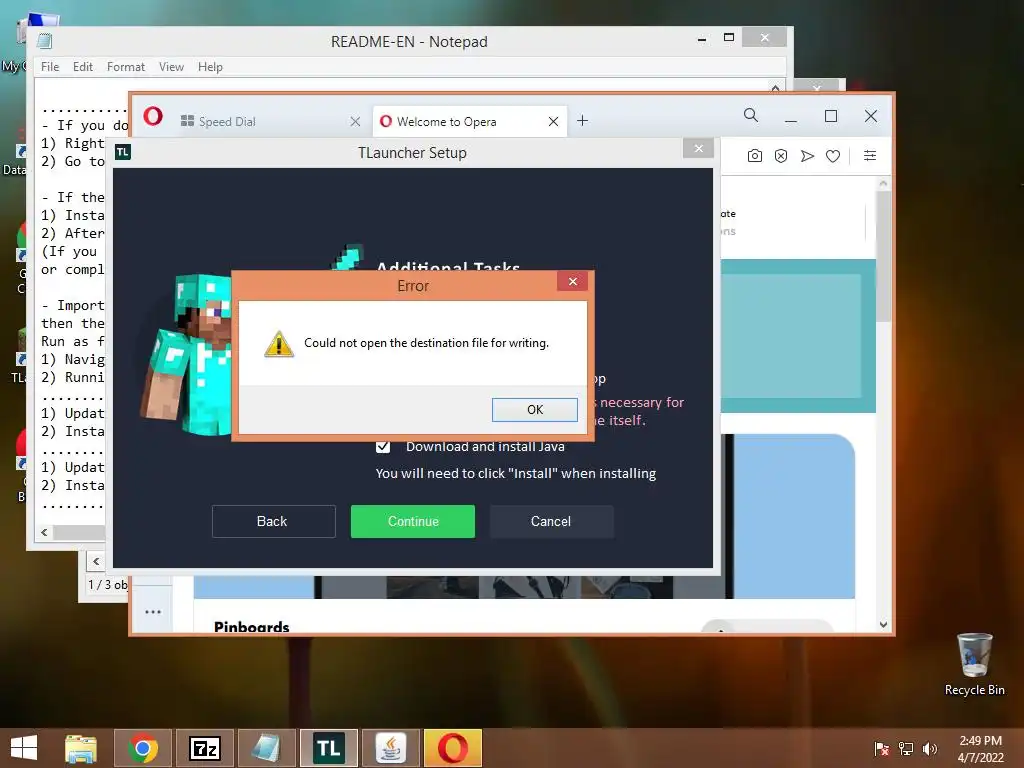Image resolution: width=1024 pixels, height=768 pixels.
Task: Open Notepad Edit menu
Action: (x=82, y=67)
